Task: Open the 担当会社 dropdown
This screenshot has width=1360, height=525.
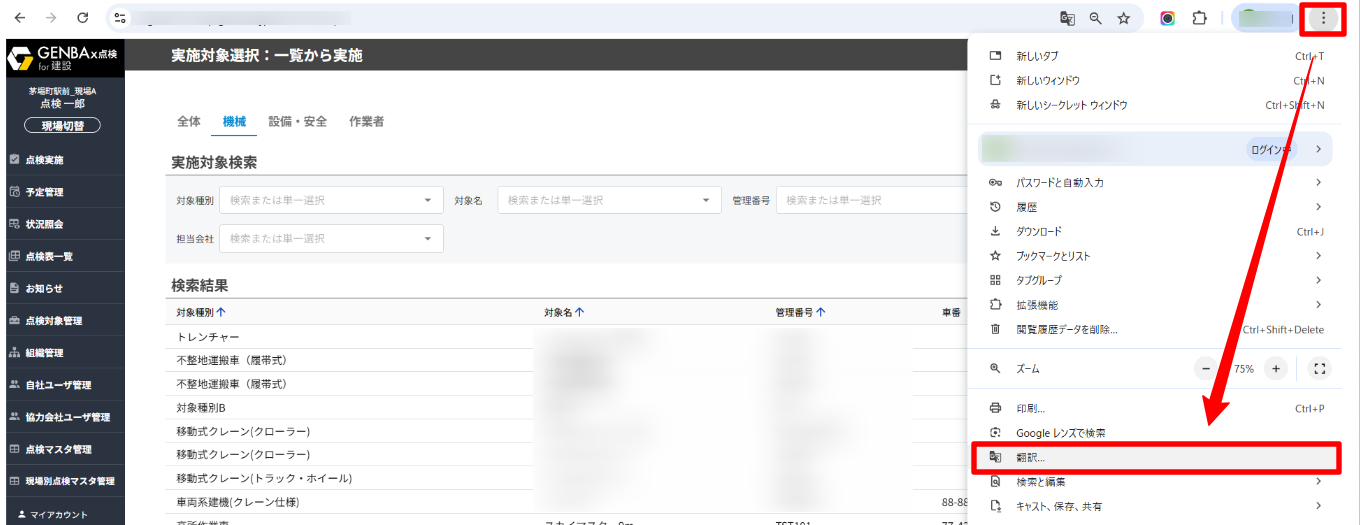Action: point(331,239)
